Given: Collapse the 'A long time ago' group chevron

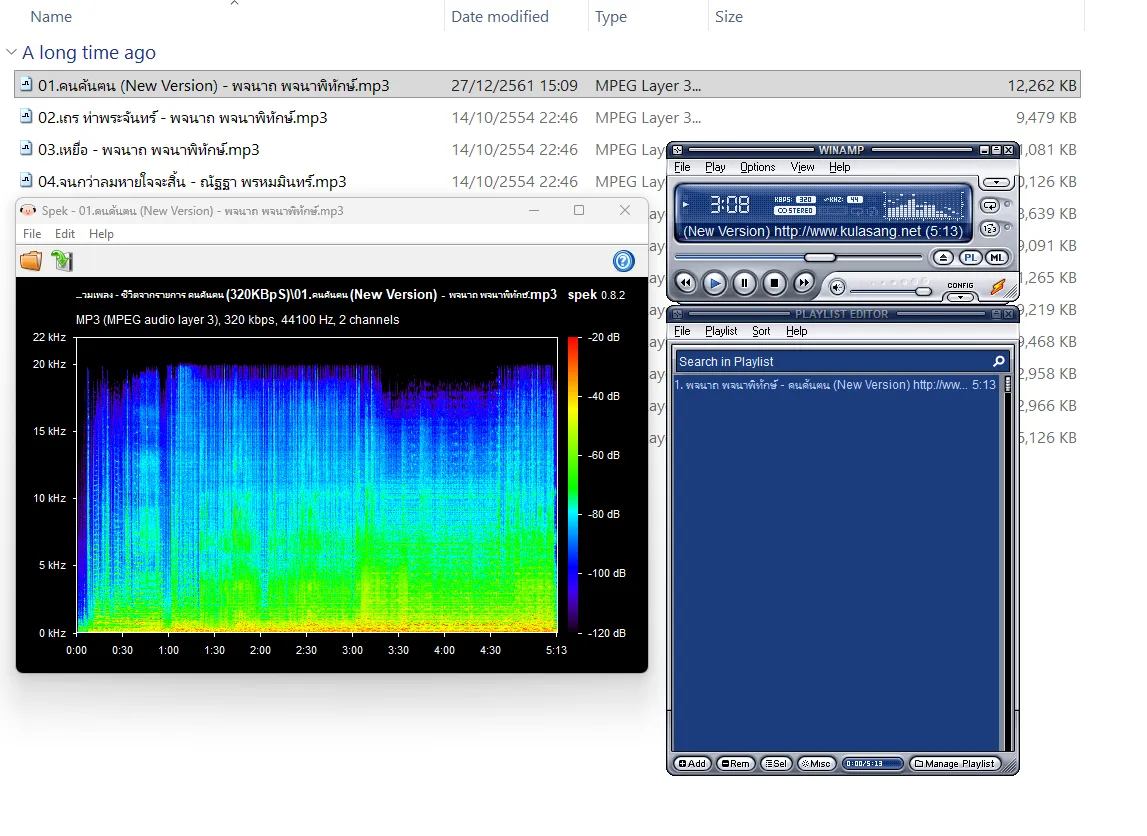Looking at the screenshot, I should coord(11,52).
